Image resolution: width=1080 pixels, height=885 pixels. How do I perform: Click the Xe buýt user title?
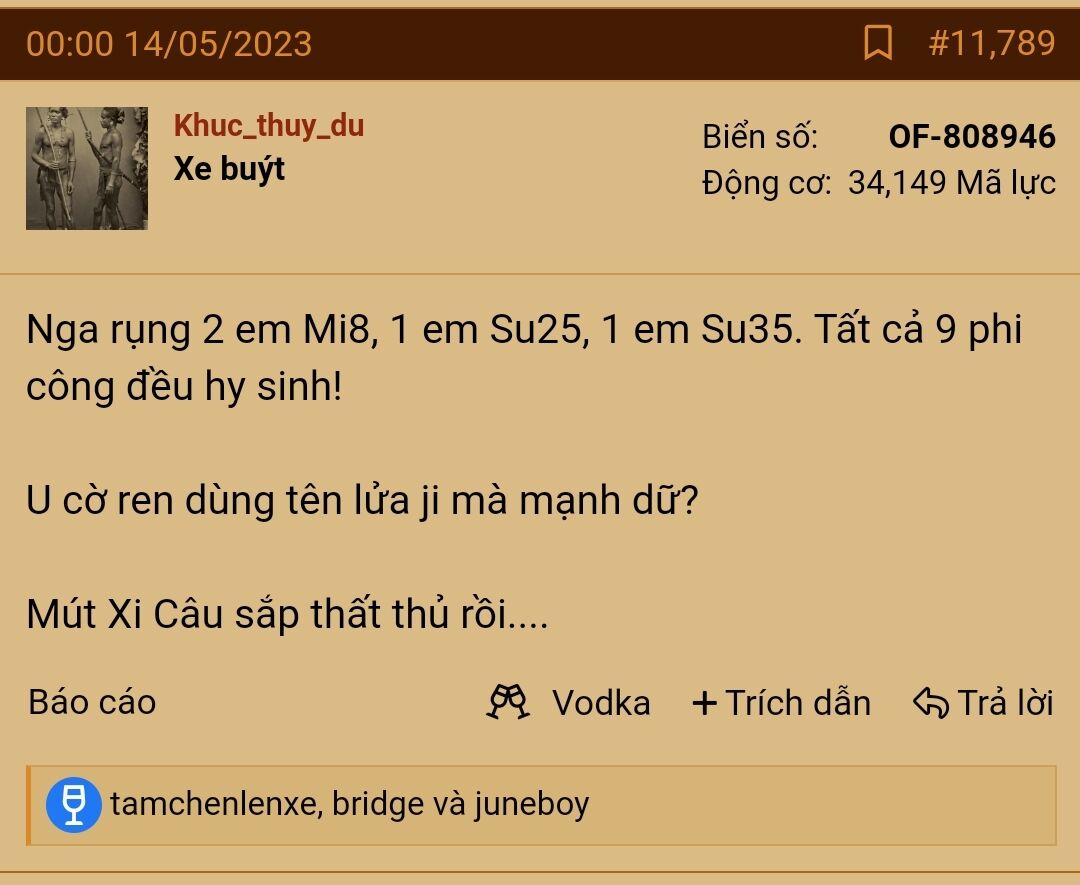229,169
